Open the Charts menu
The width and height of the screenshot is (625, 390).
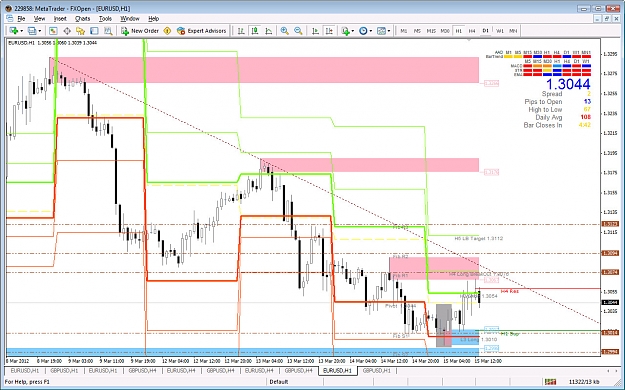click(83, 18)
